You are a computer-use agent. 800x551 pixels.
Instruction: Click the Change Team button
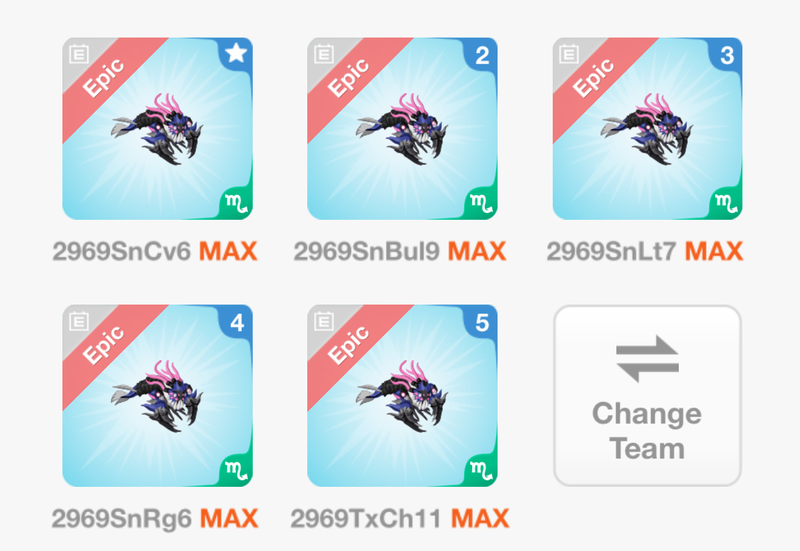click(x=647, y=395)
